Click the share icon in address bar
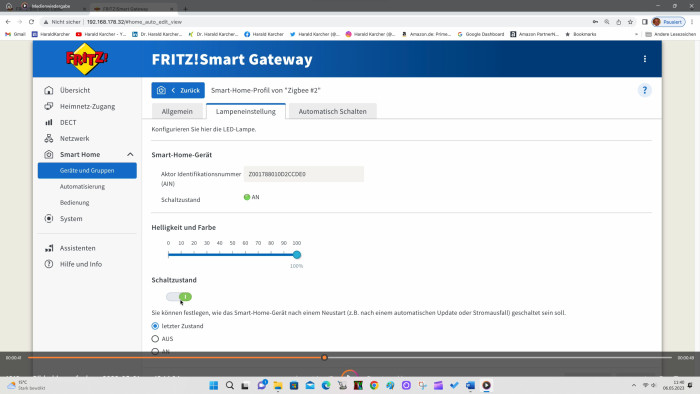Image resolution: width=700 pixels, height=394 pixels. pos(618,21)
